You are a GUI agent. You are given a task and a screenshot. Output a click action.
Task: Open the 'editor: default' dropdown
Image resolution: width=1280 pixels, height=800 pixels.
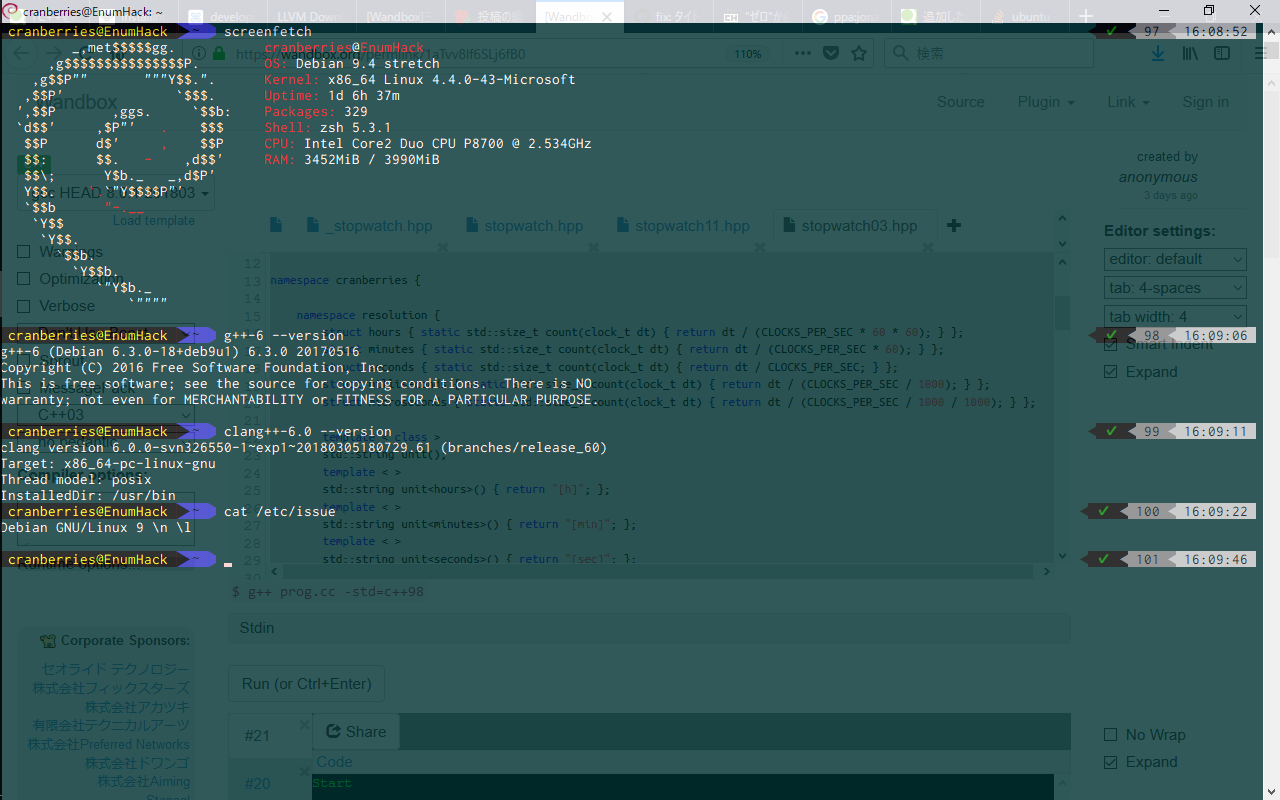tap(1175, 259)
